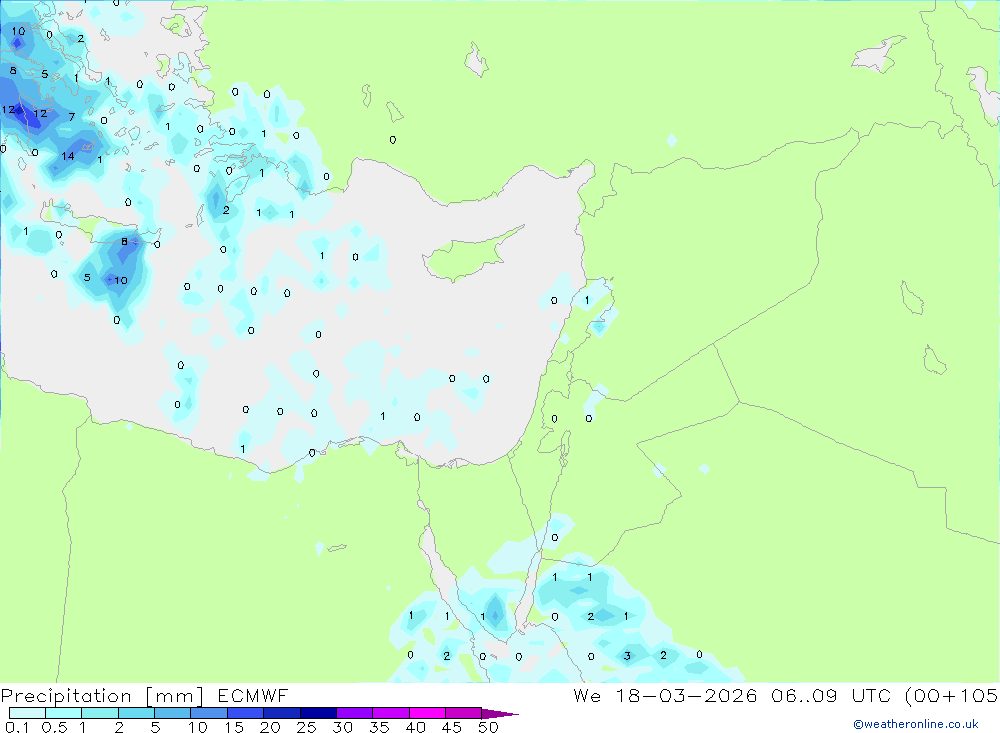This screenshot has width=1000, height=733.
Task: Click the "30" legend scale label
Action: coord(343,727)
